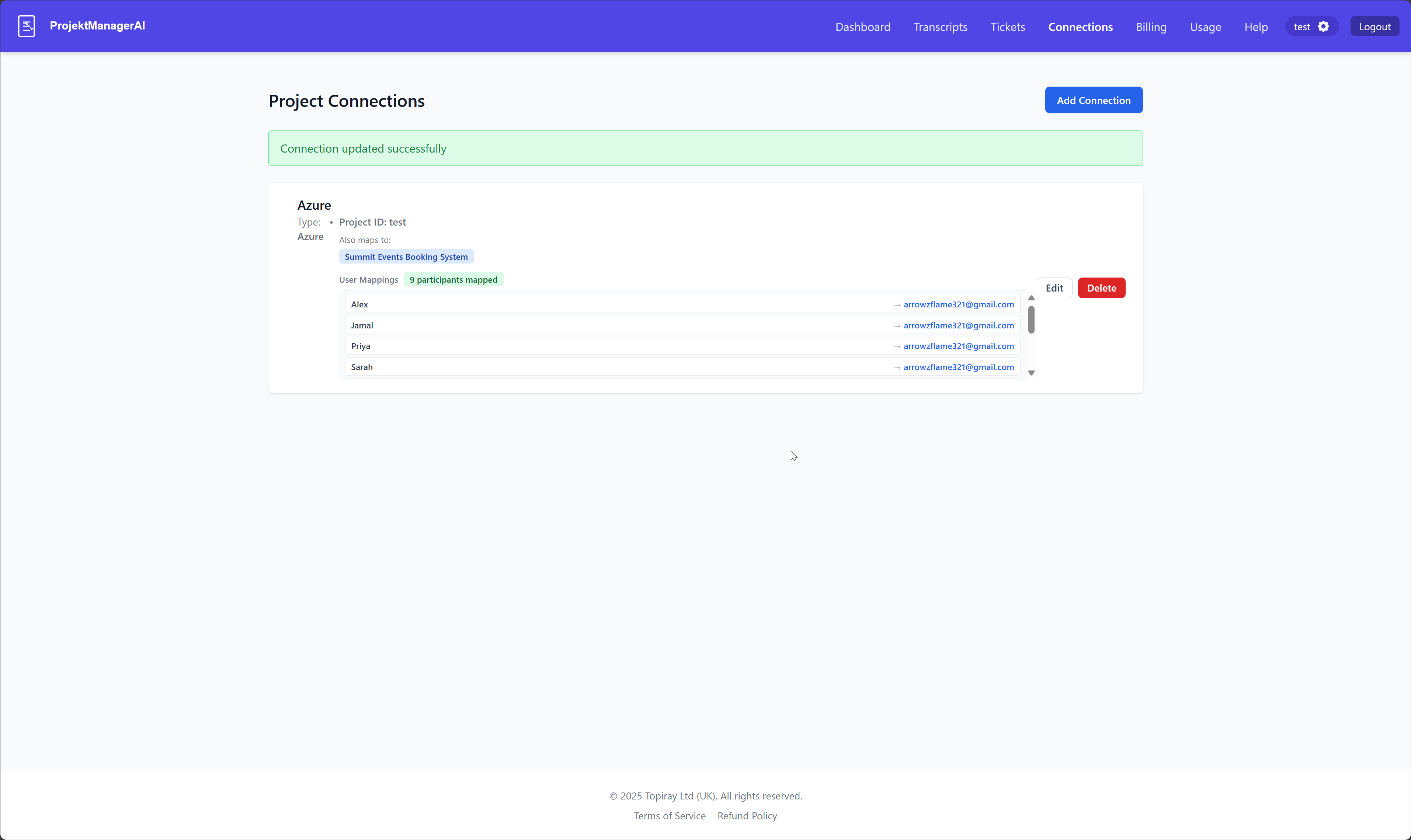
Task: Open settings via the gear icon
Action: tap(1323, 27)
